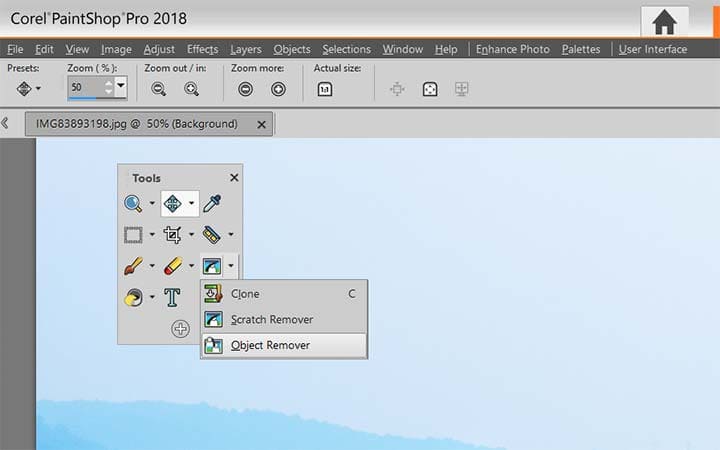Screen dimensions: 720x450
Task: Select the Paint Brush tool
Action: tap(133, 266)
